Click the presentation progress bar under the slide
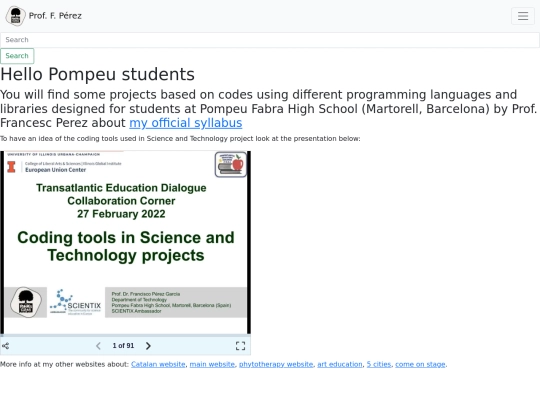Viewport: 540px width, 405px height. [x=125, y=335]
